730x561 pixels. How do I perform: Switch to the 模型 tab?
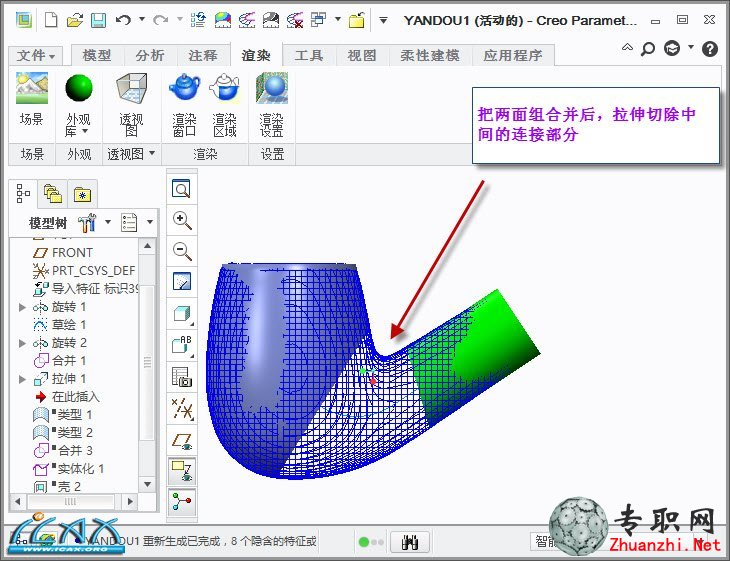pos(97,55)
